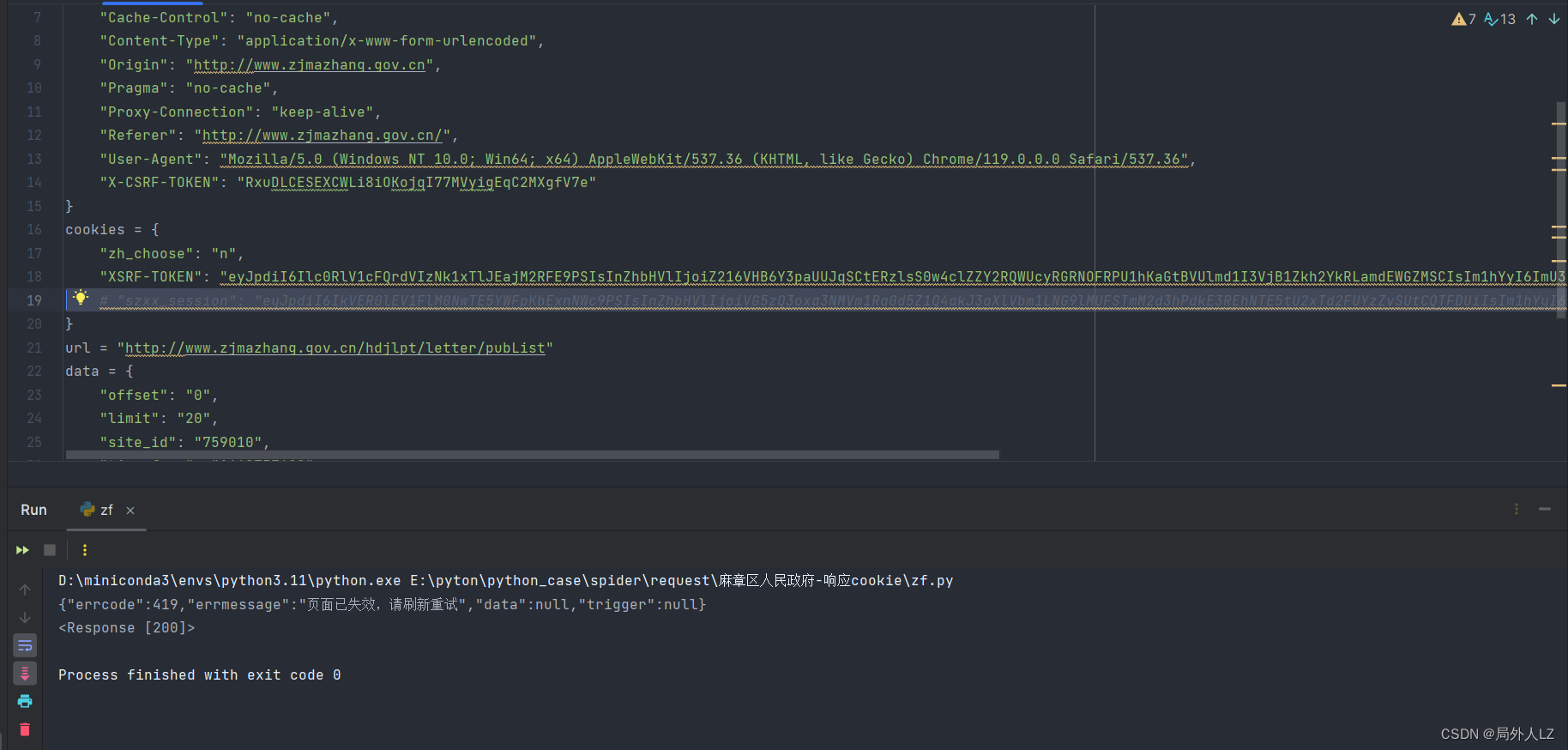Click the "Pragma": "no-cache" line

tap(189, 88)
